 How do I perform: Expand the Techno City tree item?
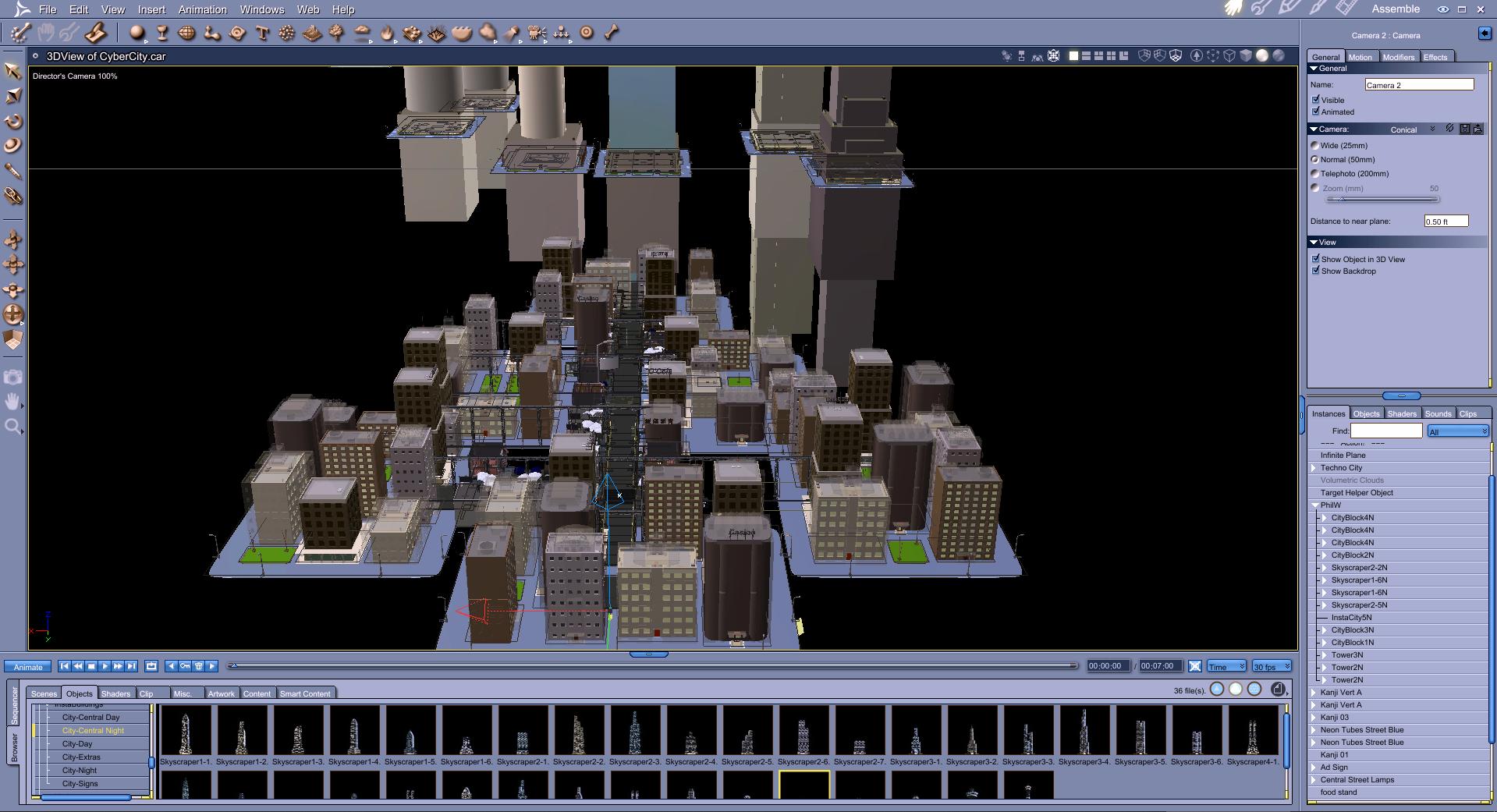coord(1314,468)
